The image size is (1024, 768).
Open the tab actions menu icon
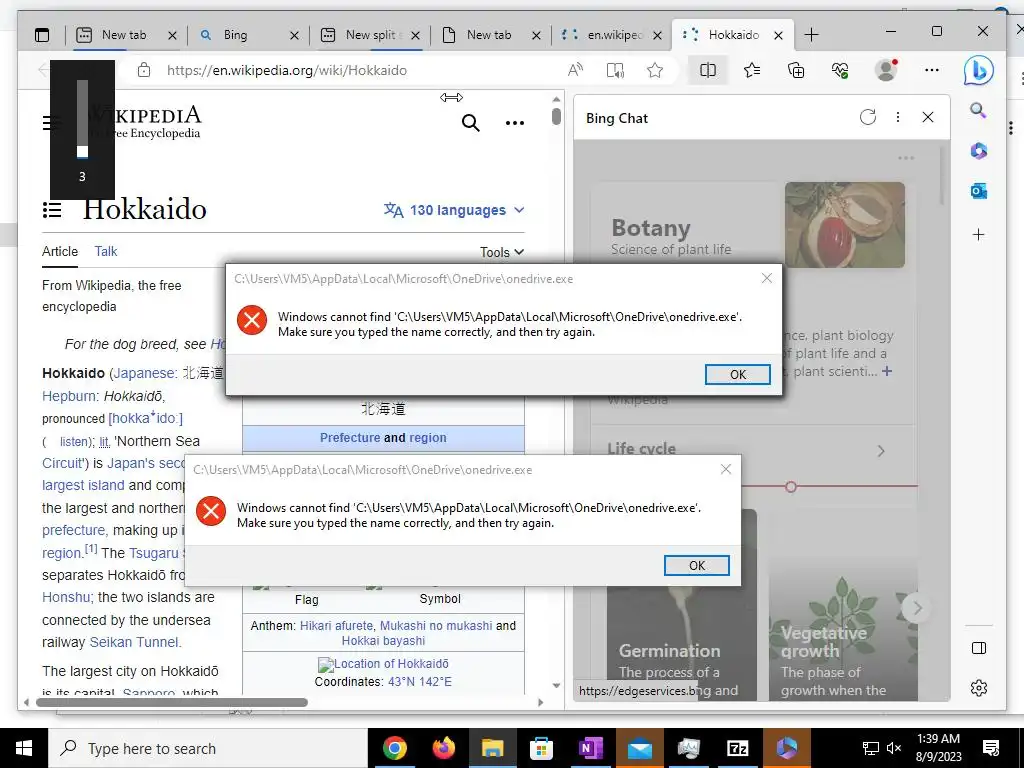point(42,35)
